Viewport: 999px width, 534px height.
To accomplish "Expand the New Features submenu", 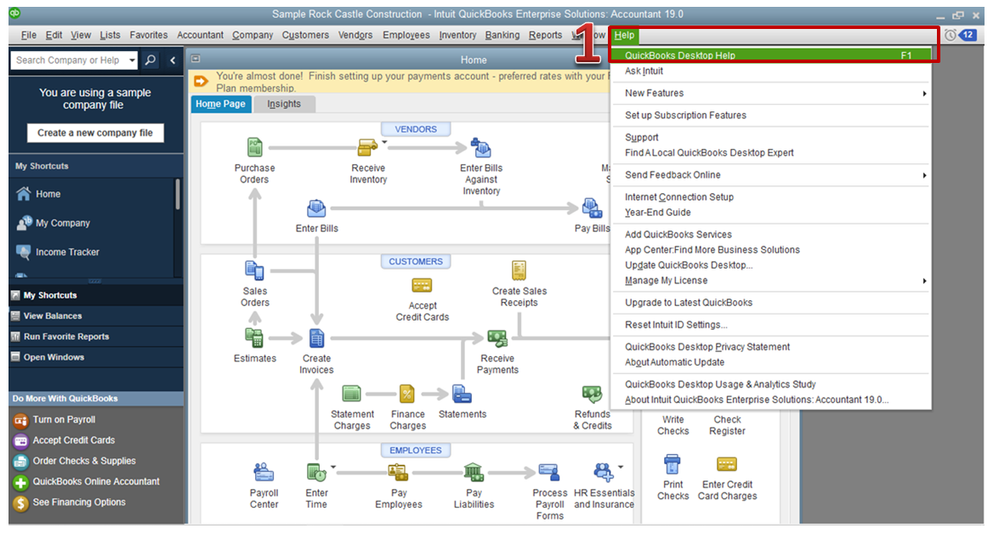I will click(924, 94).
